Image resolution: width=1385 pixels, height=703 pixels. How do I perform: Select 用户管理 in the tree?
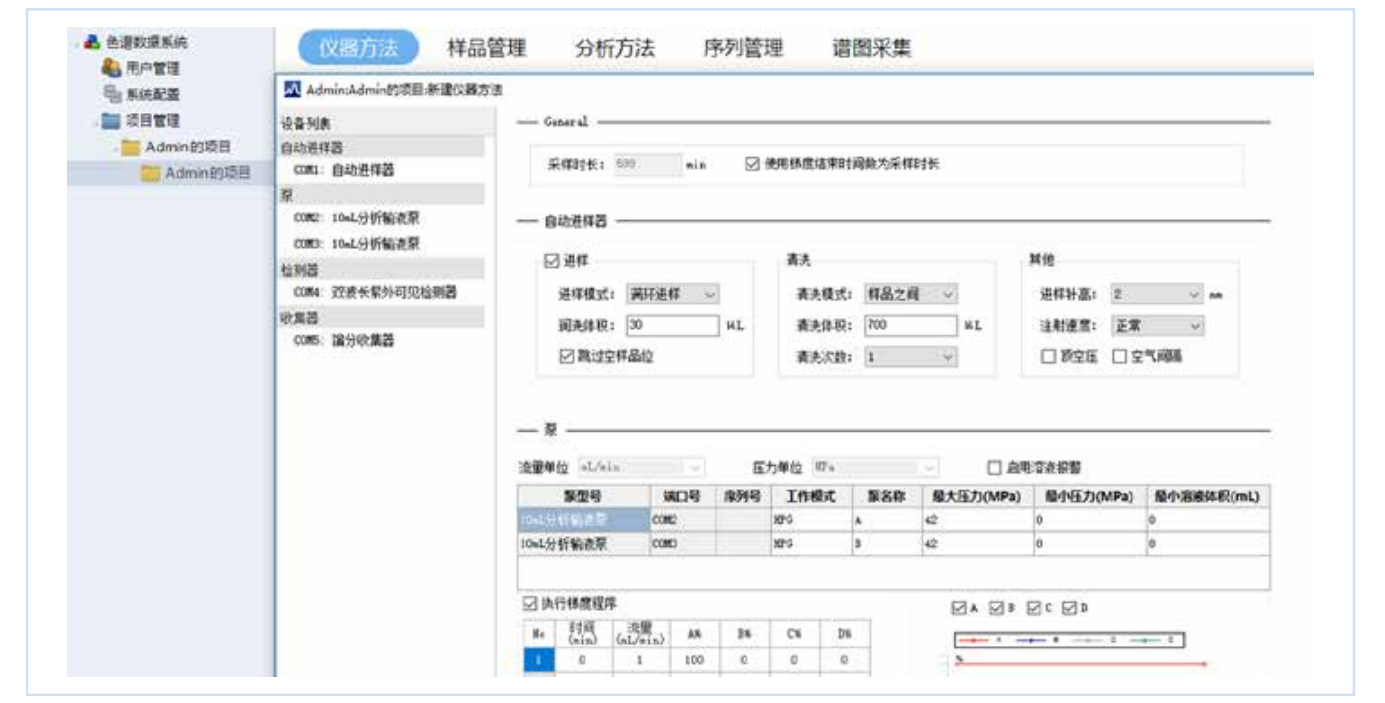pyautogui.click(x=152, y=69)
